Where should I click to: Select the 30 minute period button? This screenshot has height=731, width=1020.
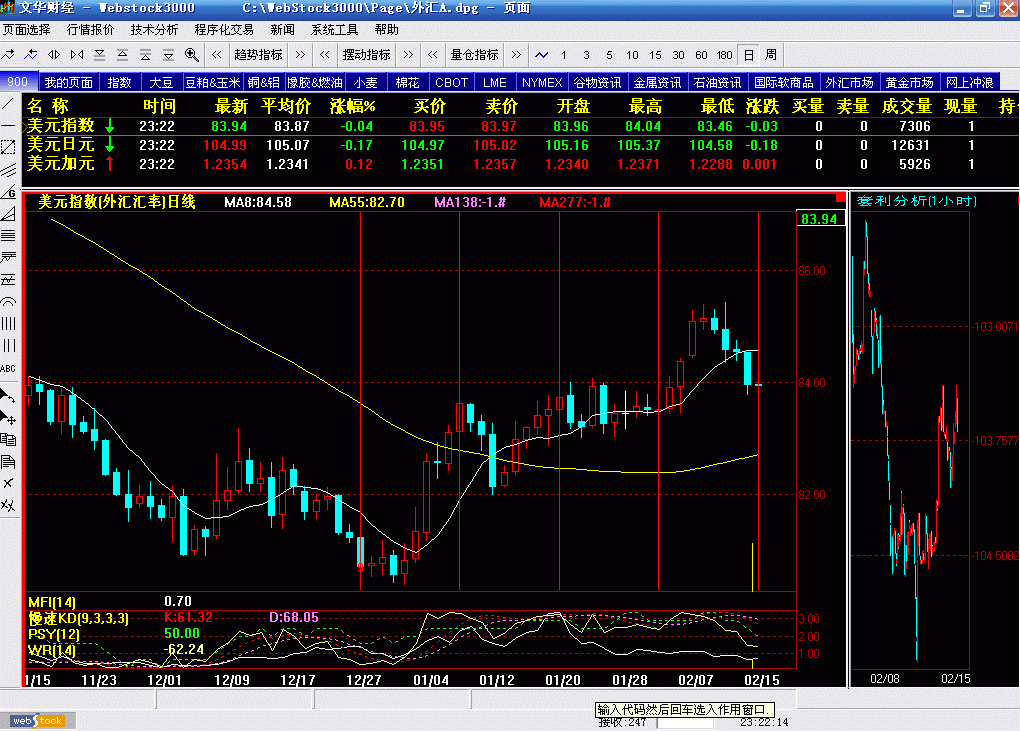tap(678, 55)
